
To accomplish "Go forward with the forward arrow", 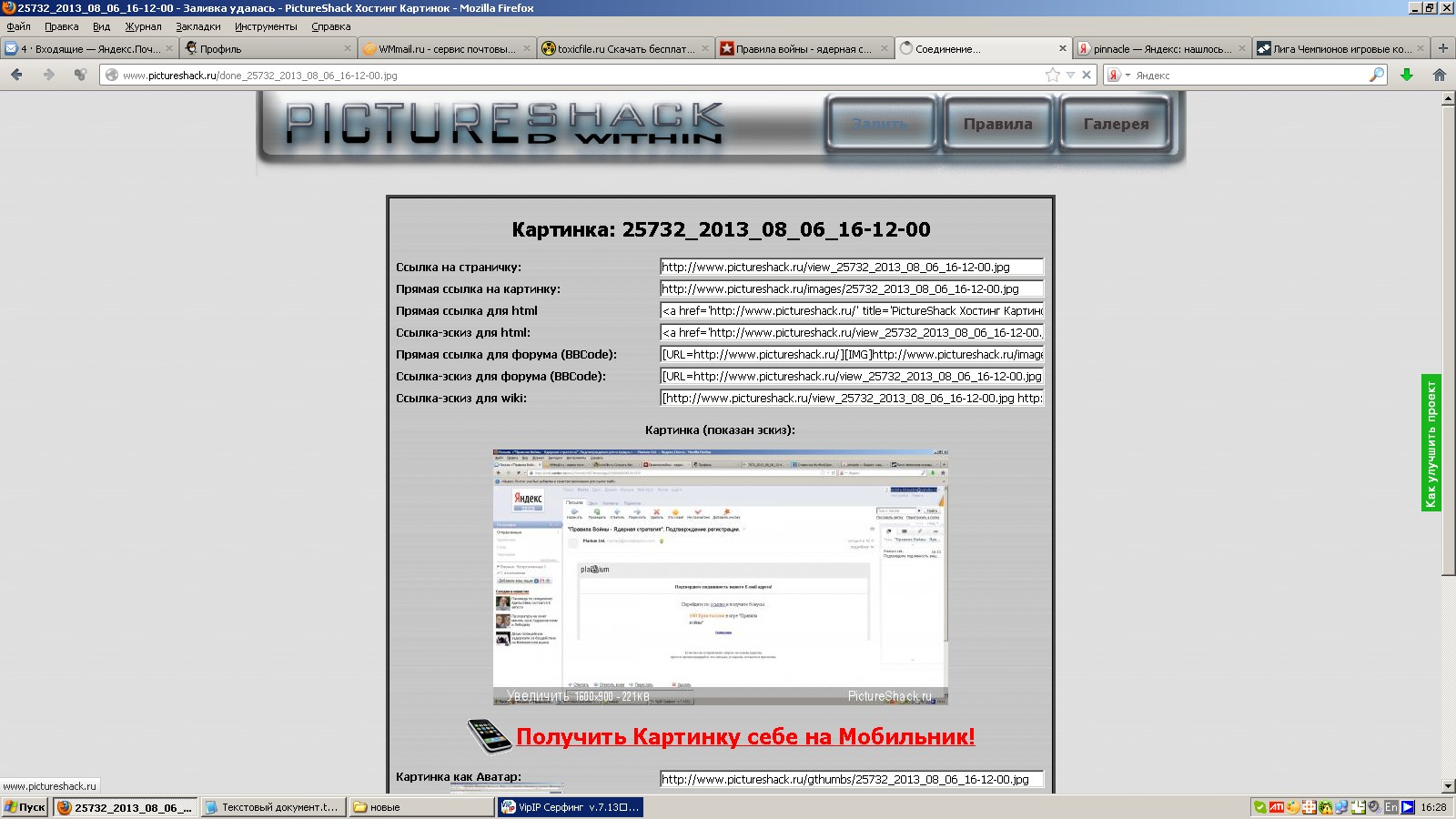I will coord(48,75).
